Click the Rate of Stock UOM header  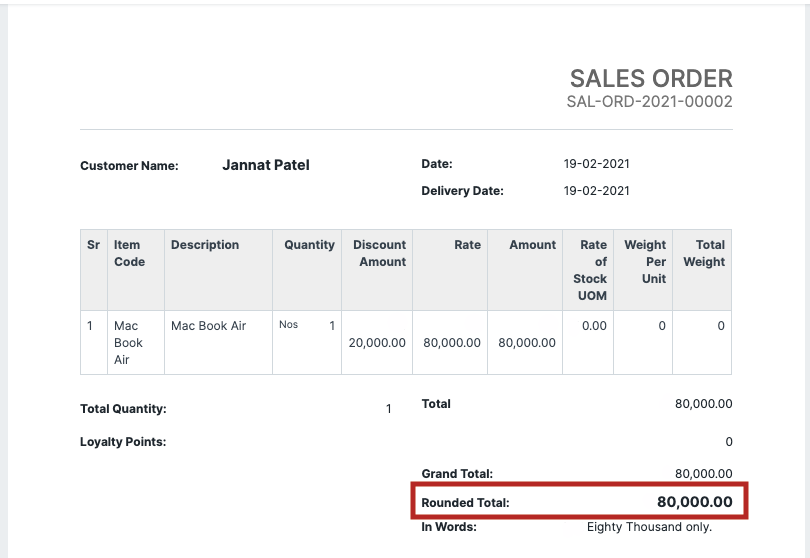[593, 270]
